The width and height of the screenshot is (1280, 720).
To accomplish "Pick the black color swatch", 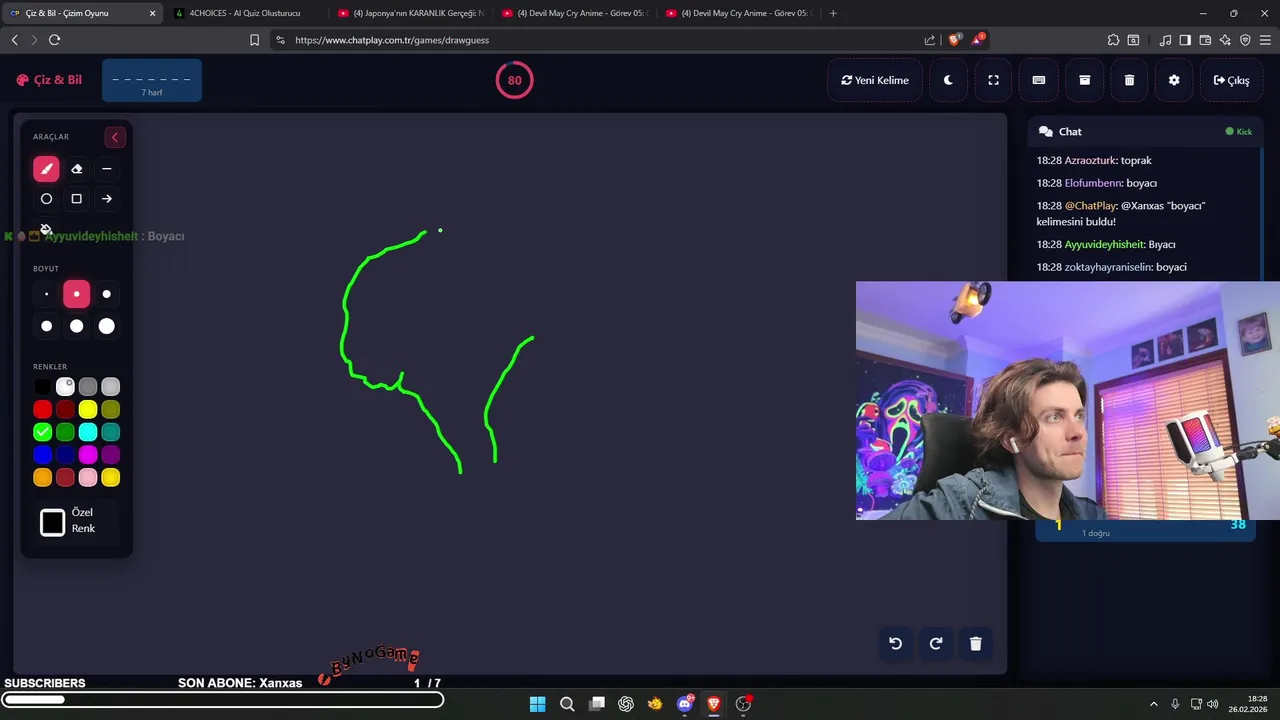I will (x=42, y=386).
